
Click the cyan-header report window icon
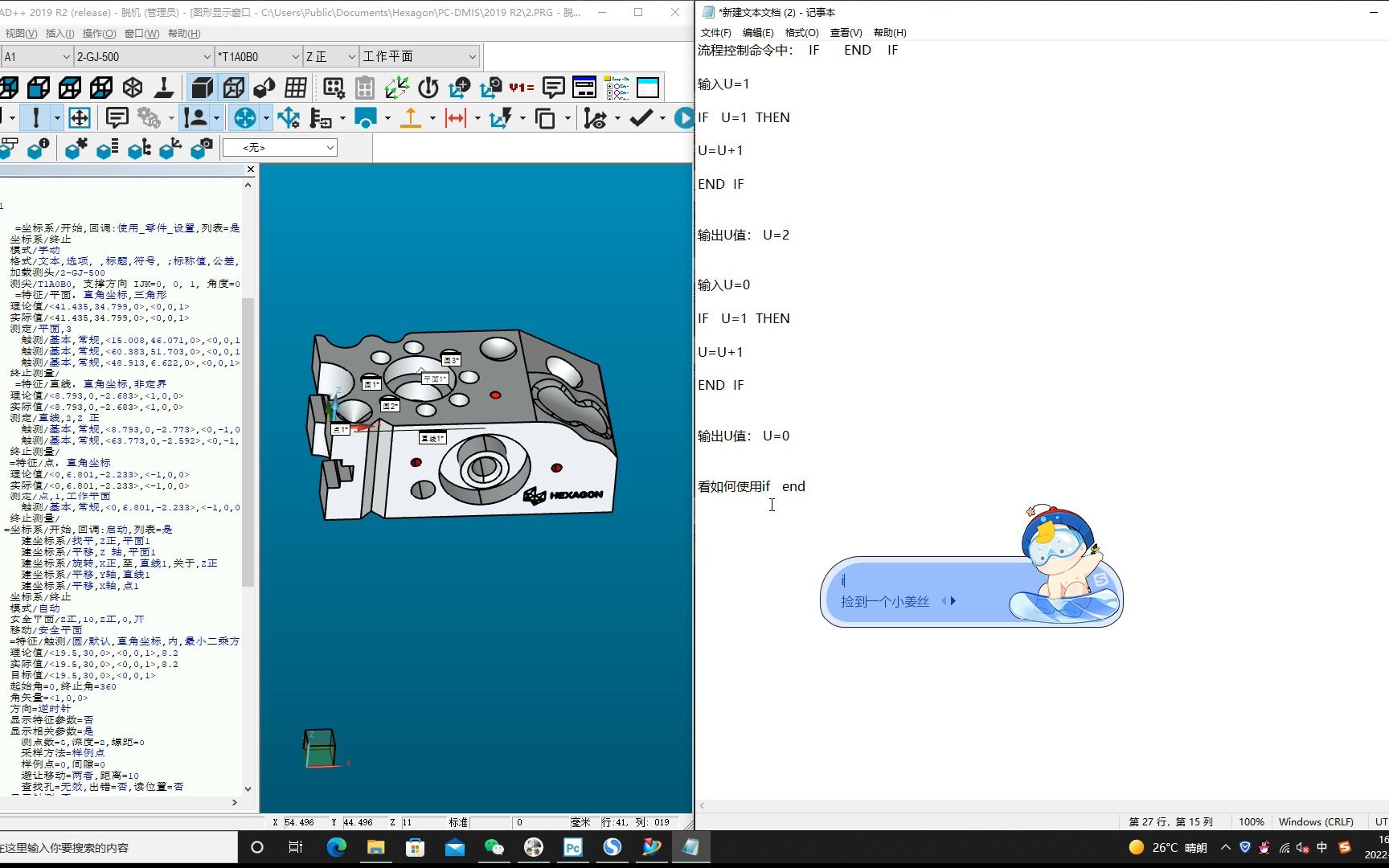(648, 87)
